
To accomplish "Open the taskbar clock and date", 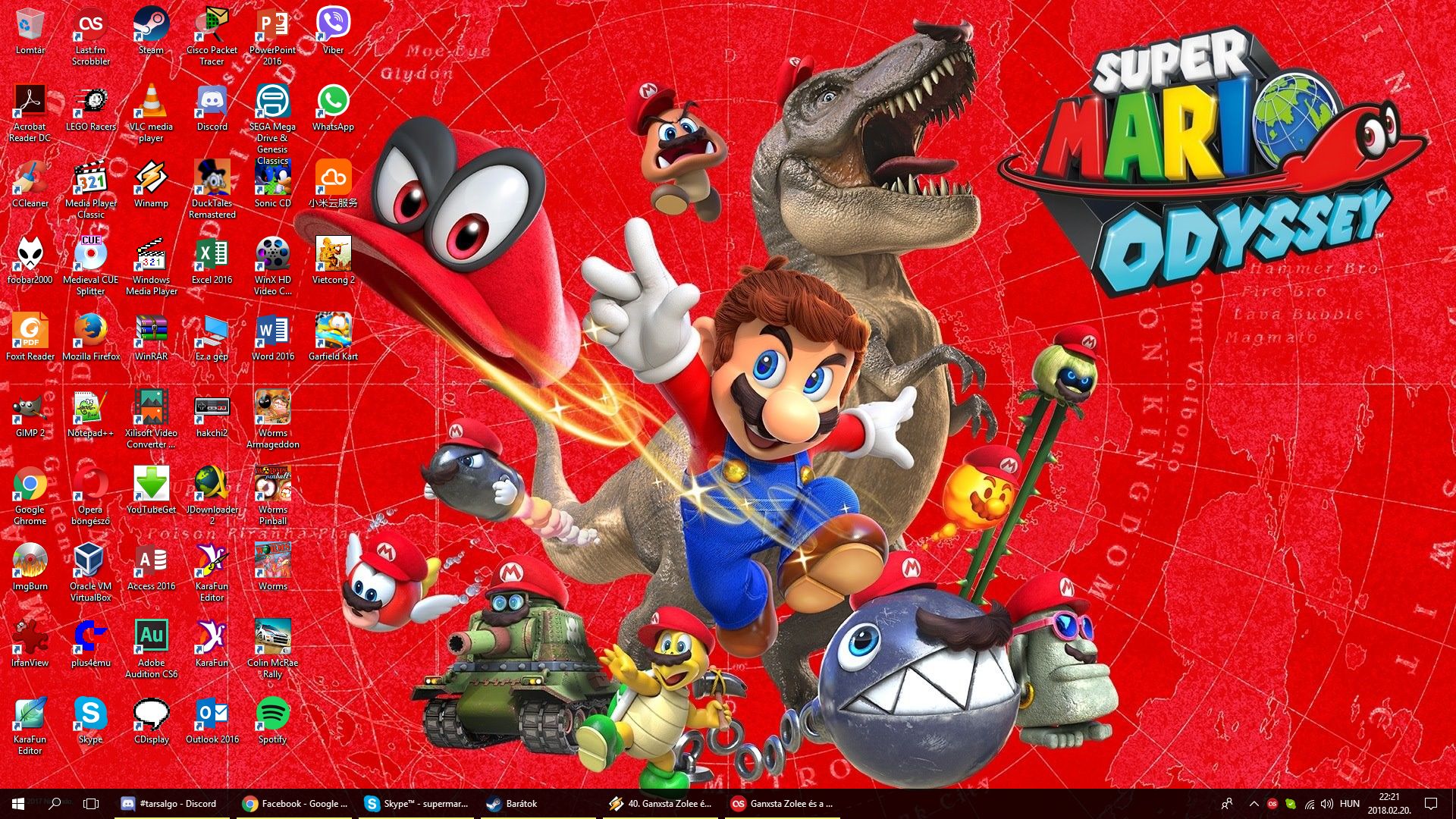I will [x=1389, y=804].
